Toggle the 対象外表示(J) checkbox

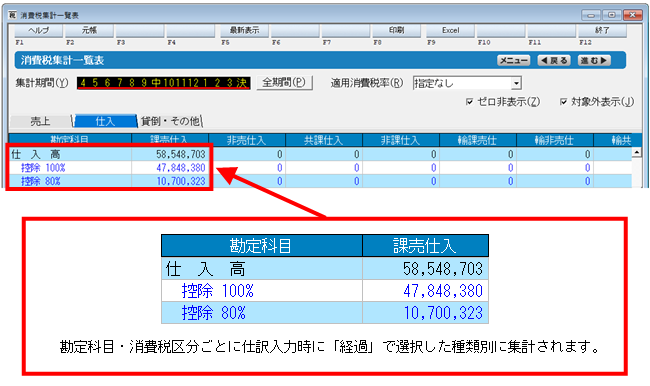(x=563, y=102)
